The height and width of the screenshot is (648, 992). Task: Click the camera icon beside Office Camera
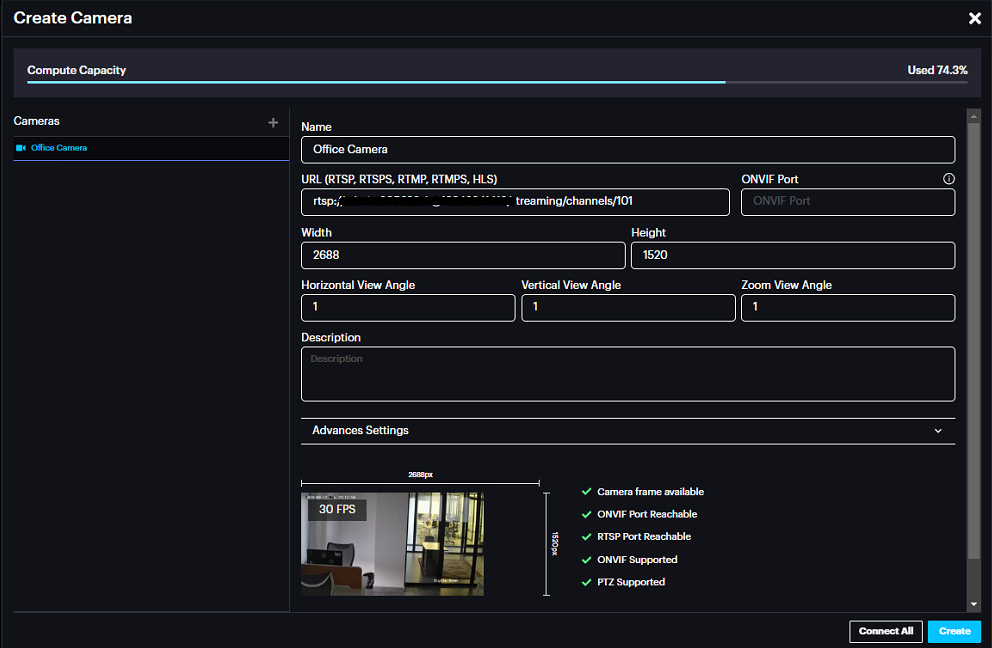click(20, 148)
